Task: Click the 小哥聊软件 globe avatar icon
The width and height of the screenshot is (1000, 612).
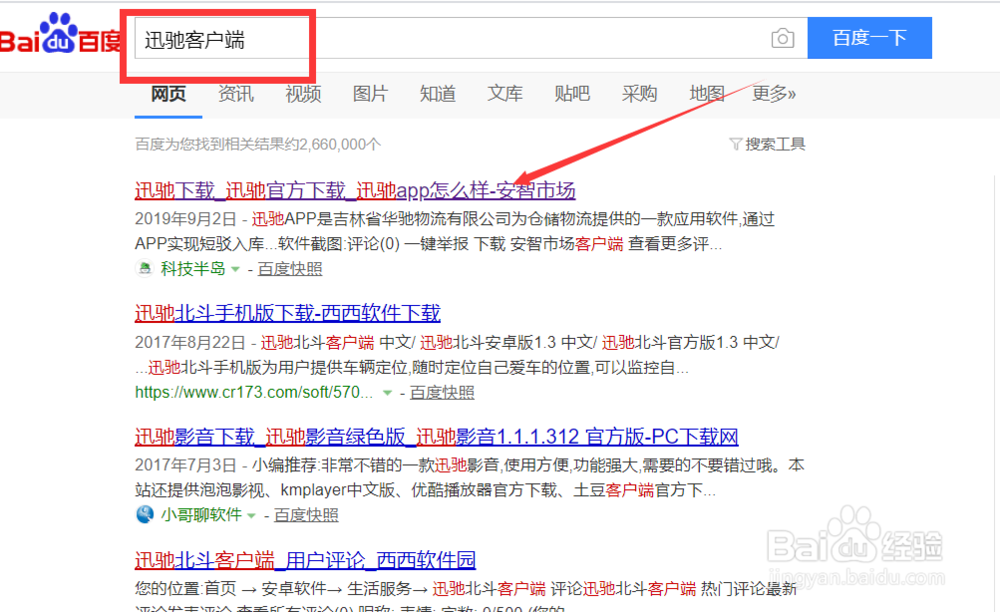Action: click(x=145, y=514)
